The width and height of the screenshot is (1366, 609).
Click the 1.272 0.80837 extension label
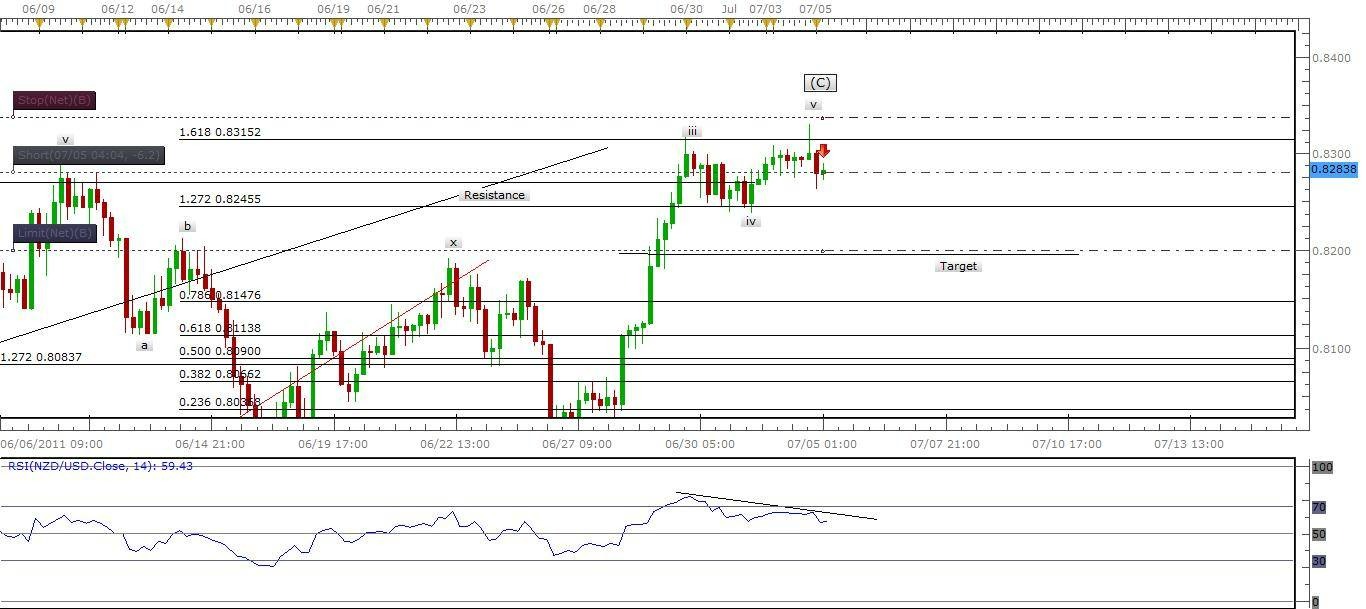pos(41,357)
